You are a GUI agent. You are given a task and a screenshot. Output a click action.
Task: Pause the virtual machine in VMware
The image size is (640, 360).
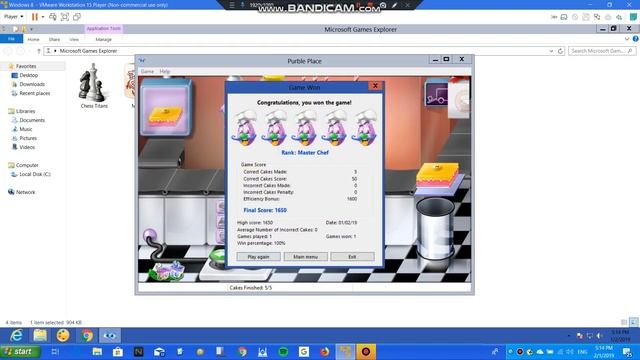(x=35, y=17)
